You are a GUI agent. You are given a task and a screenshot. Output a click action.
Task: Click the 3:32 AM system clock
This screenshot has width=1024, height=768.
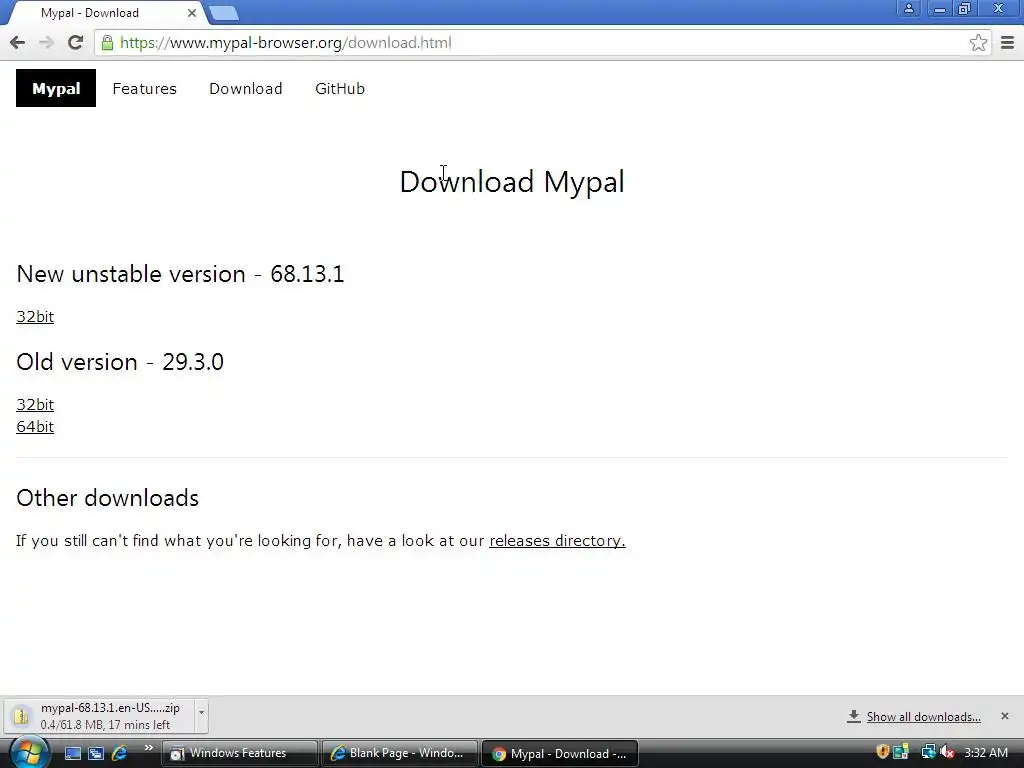(985, 753)
